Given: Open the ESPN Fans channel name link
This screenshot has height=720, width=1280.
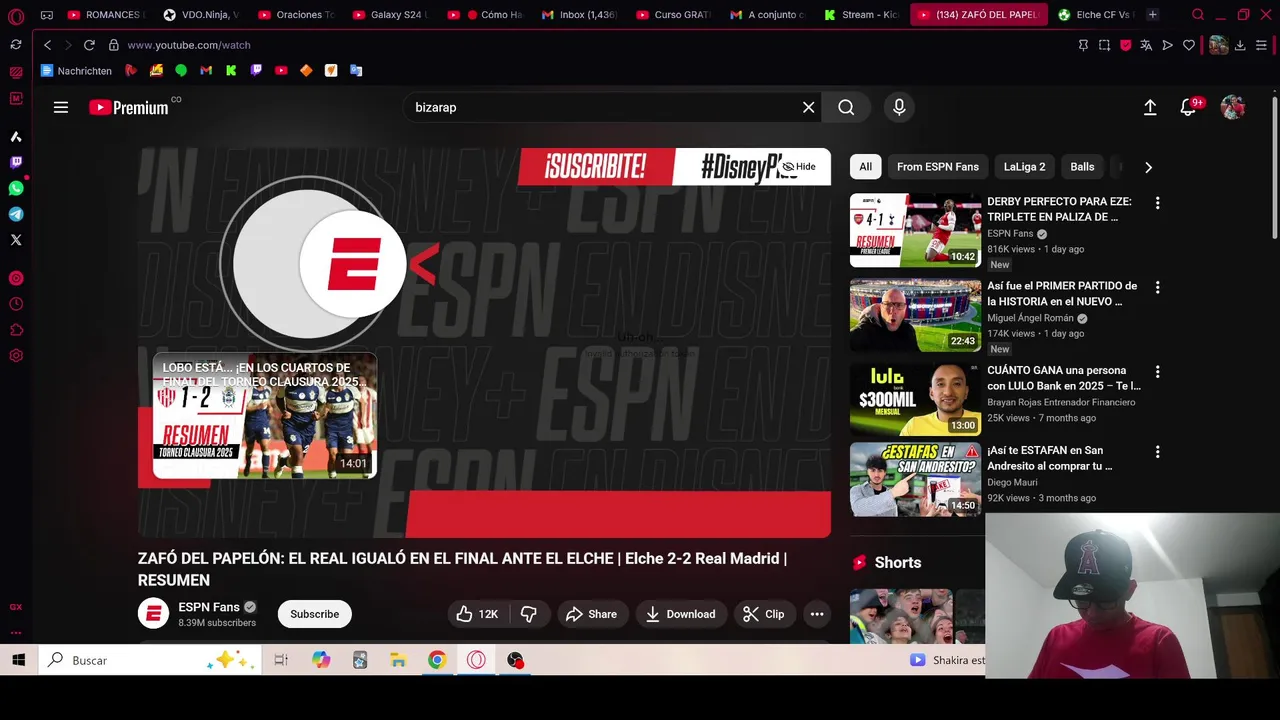Looking at the screenshot, I should pyautogui.click(x=208, y=607).
